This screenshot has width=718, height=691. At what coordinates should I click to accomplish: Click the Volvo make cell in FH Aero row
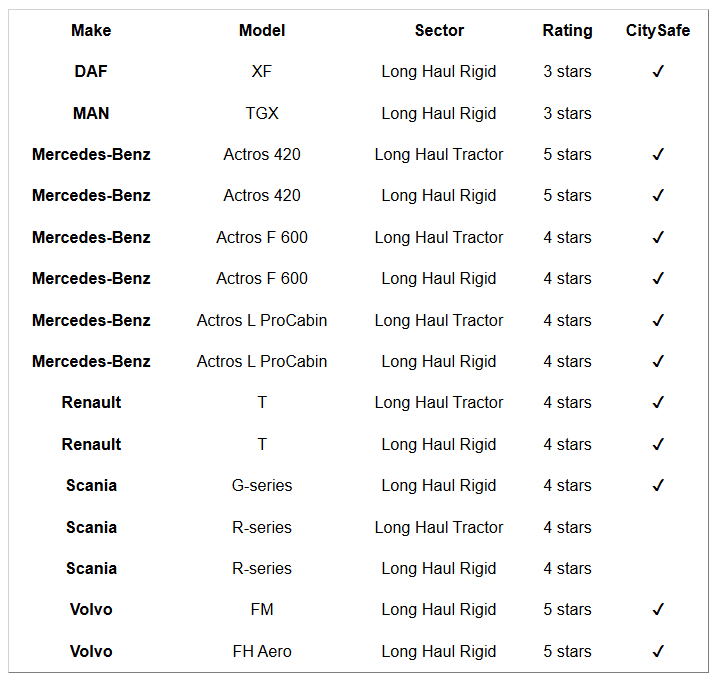[x=91, y=652]
